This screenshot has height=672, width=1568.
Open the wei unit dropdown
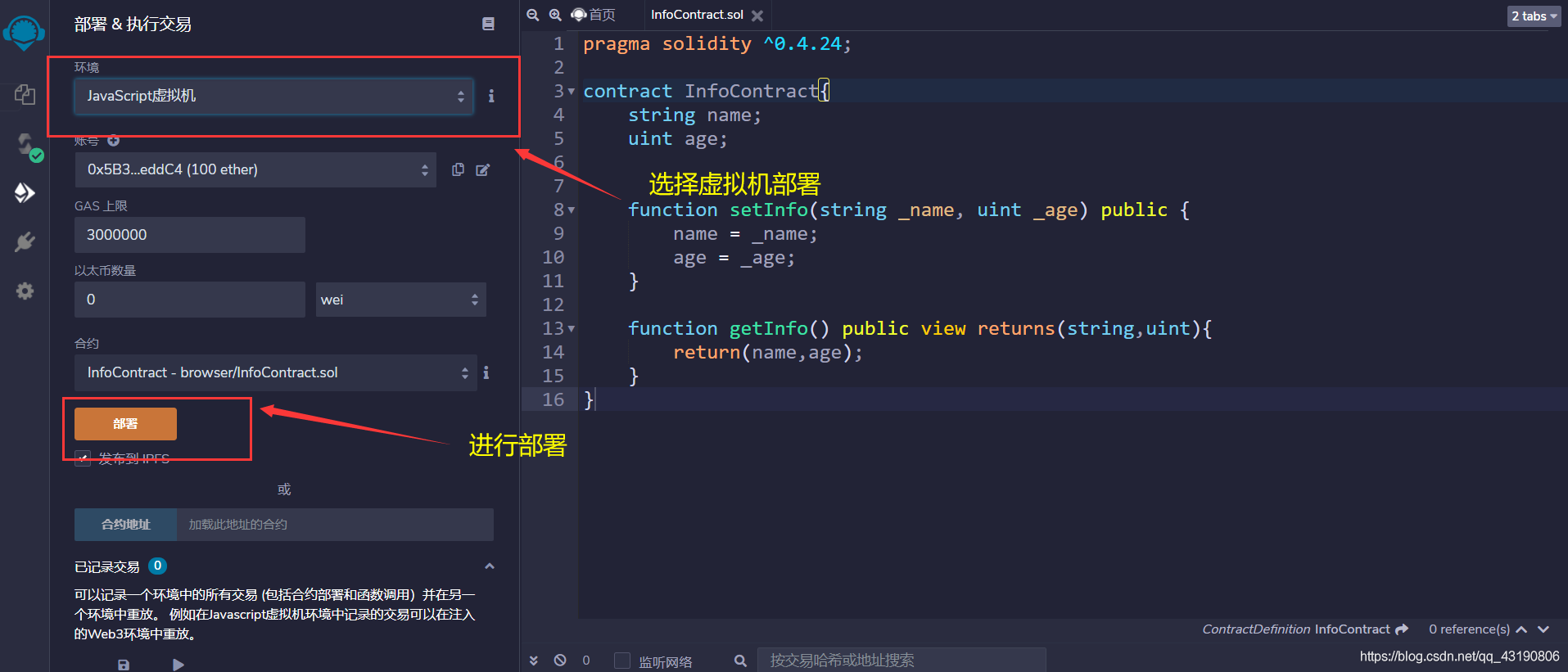401,300
